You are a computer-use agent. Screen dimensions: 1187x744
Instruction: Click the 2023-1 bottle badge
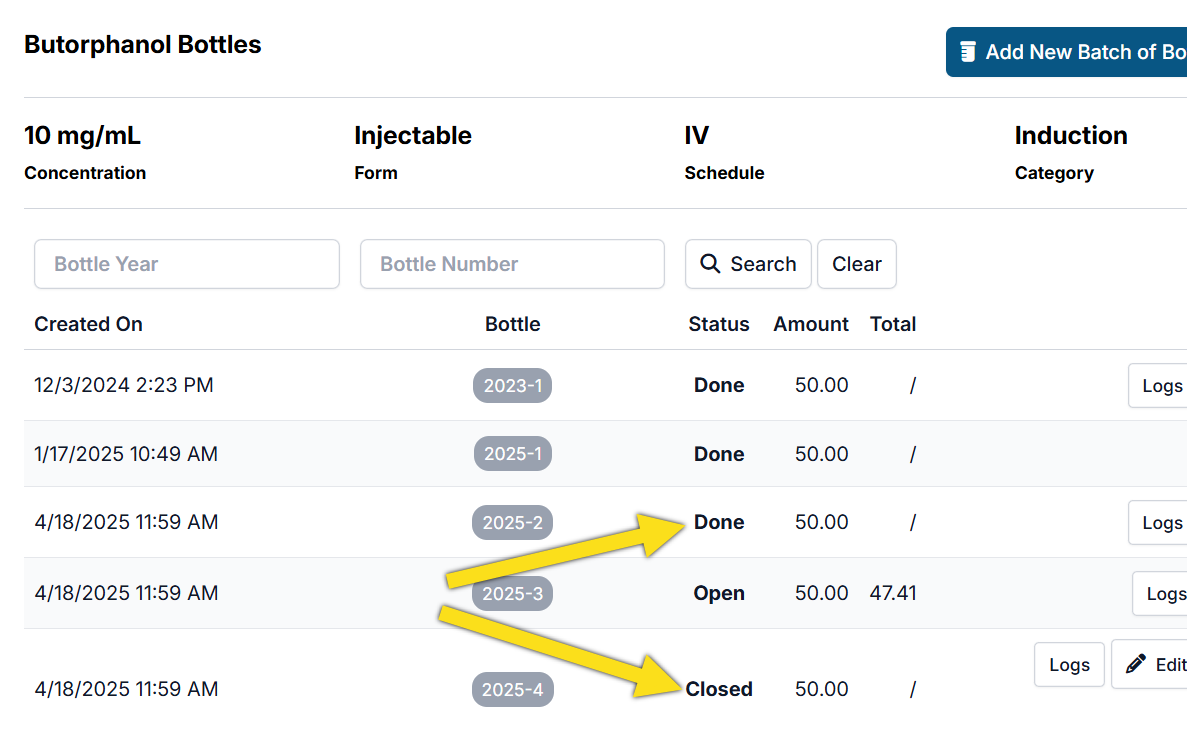click(512, 386)
